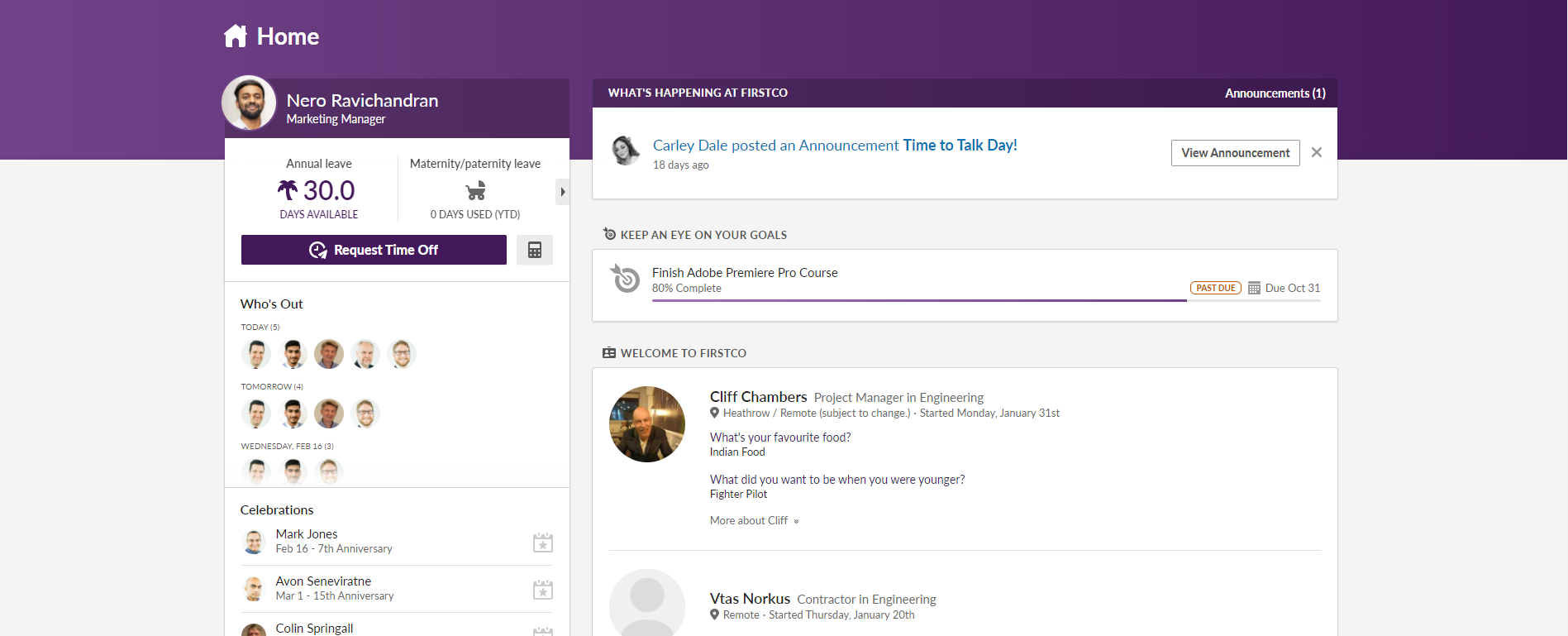Expand 'More about Cliff'
The width and height of the screenshot is (1568, 636).
point(755,520)
